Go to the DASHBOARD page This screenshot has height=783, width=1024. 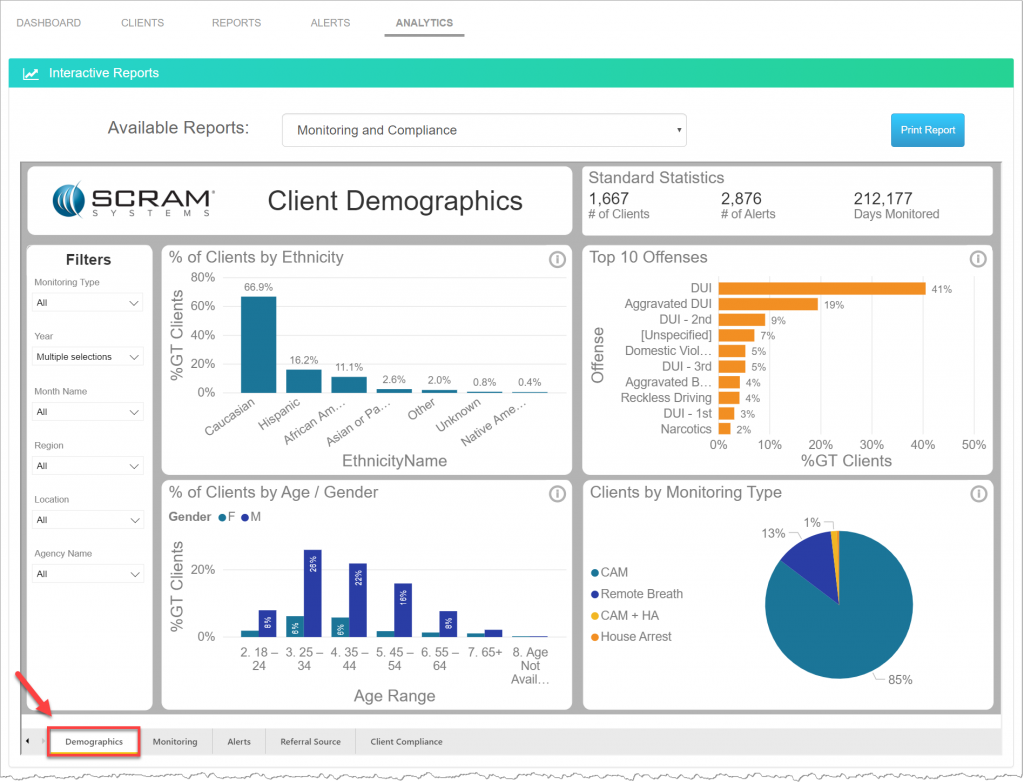click(48, 22)
